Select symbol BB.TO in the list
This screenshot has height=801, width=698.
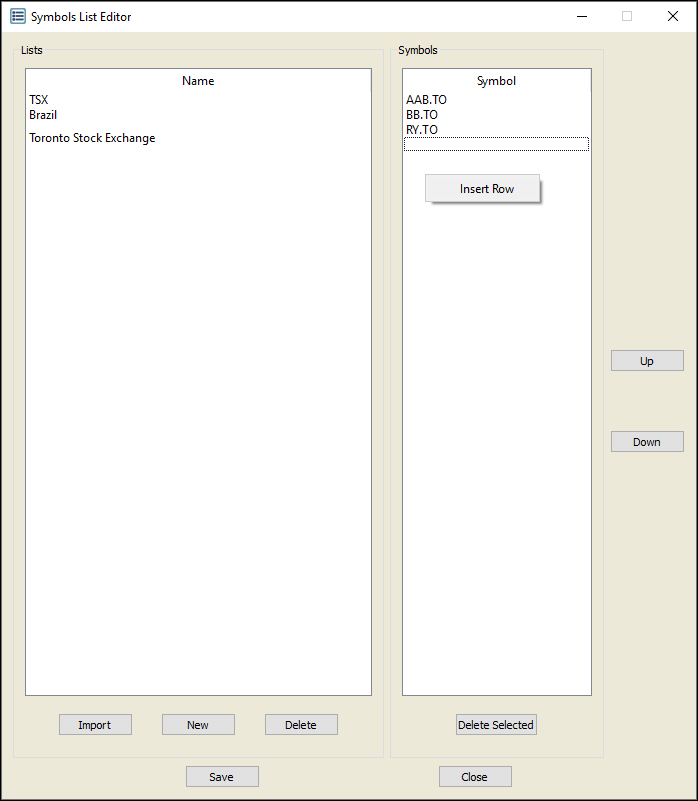click(x=422, y=115)
